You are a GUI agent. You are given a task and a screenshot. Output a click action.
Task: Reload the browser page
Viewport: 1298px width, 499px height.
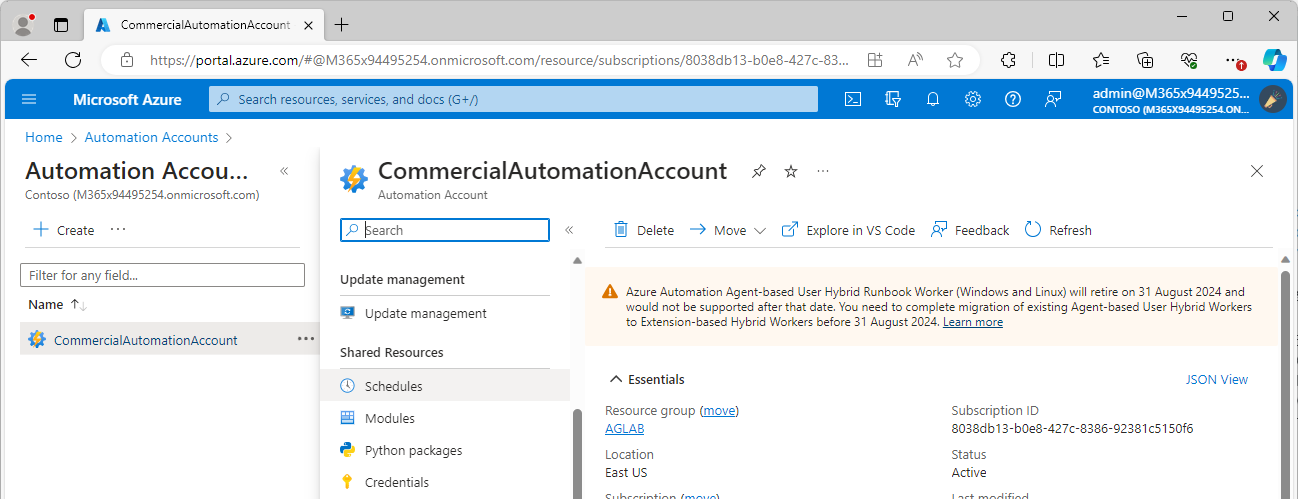click(73, 60)
